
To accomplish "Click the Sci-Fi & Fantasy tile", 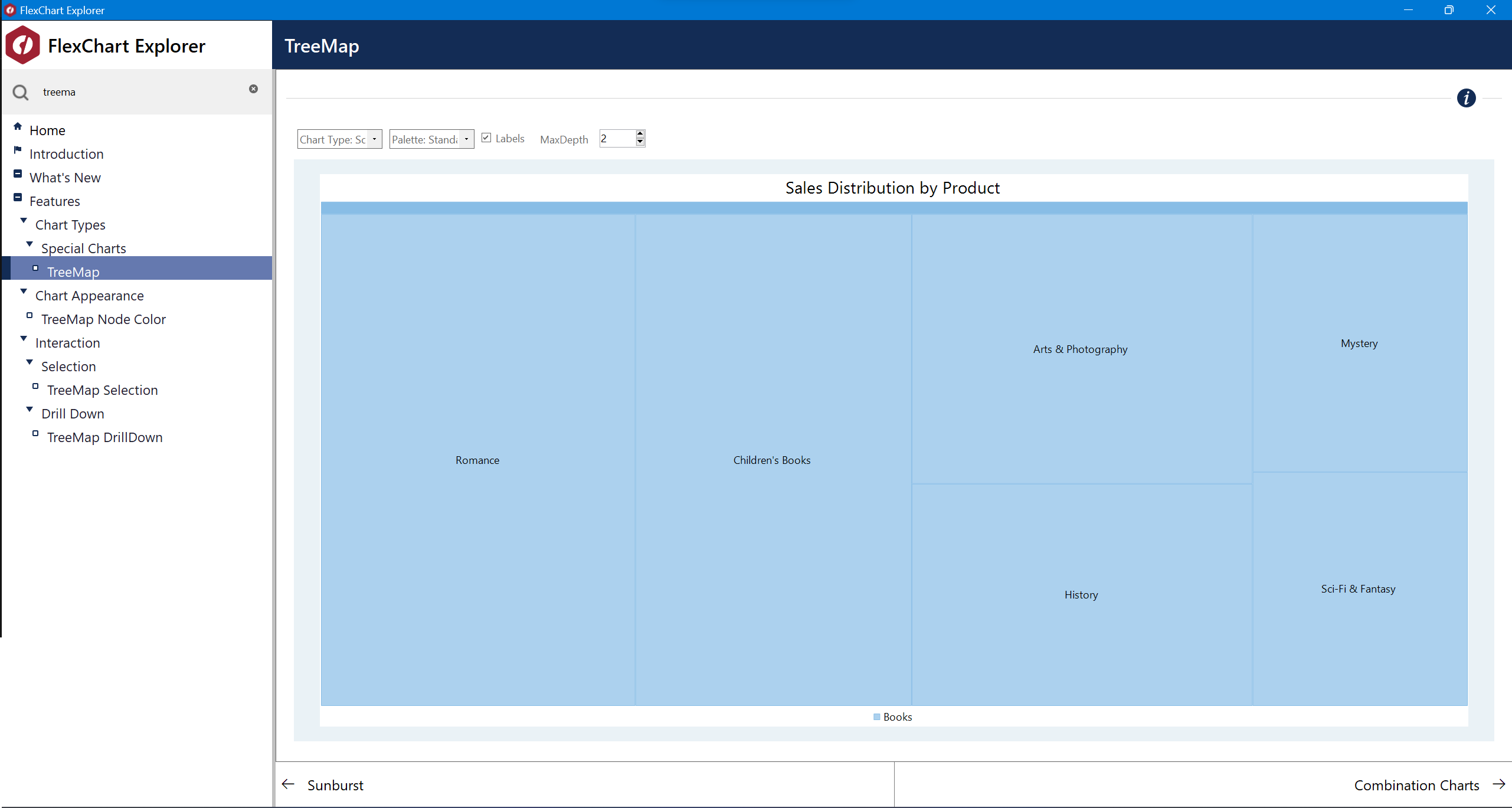I will pos(1359,589).
